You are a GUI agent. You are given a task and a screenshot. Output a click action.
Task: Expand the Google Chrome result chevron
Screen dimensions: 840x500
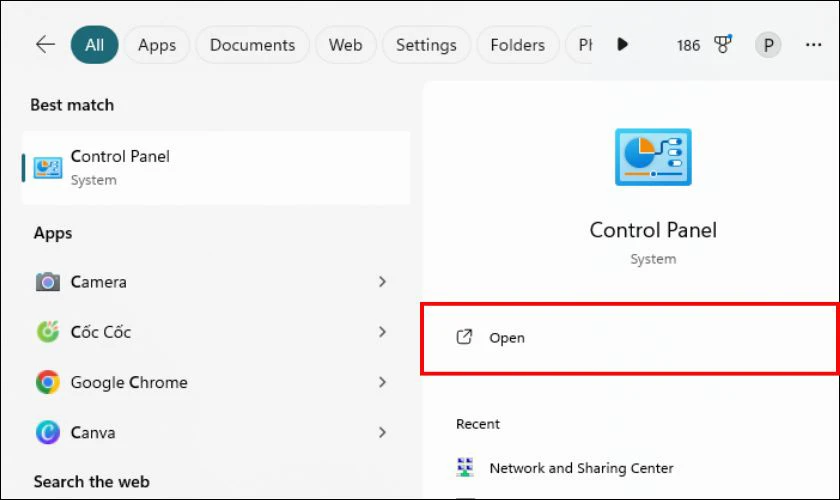382,382
